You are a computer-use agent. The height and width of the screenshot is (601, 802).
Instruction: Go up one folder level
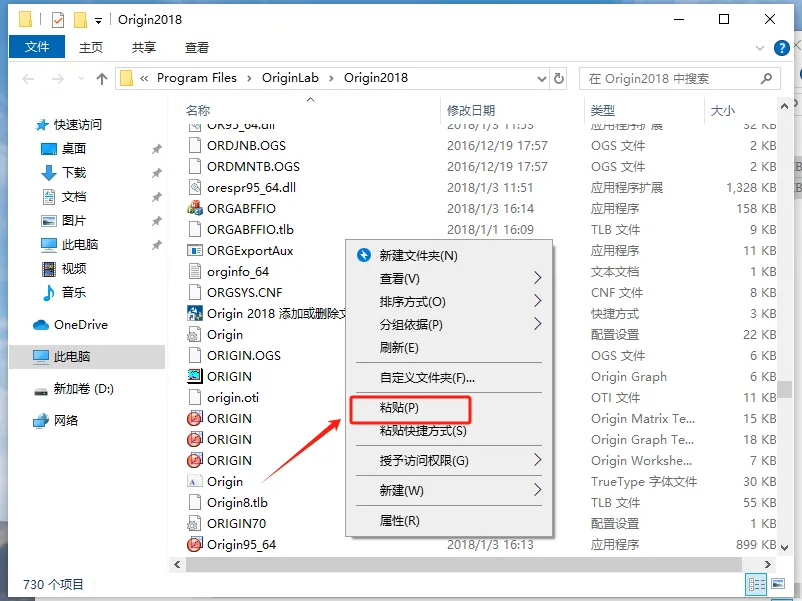102,78
